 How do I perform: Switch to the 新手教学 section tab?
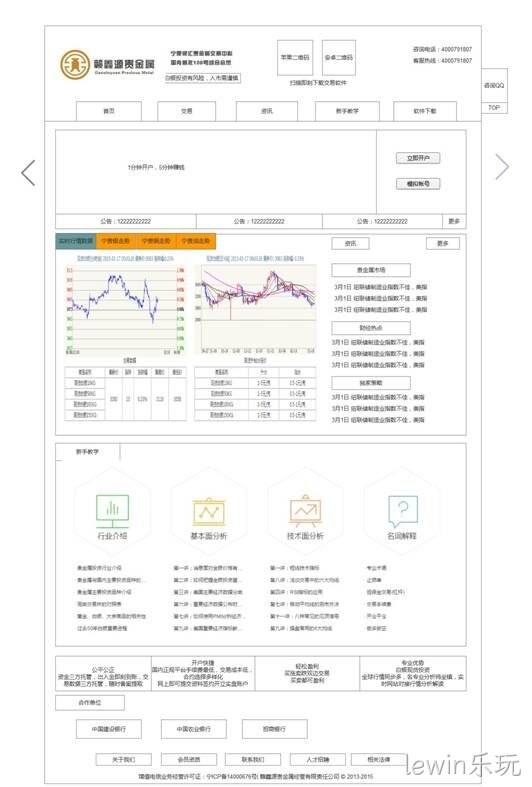click(x=88, y=452)
